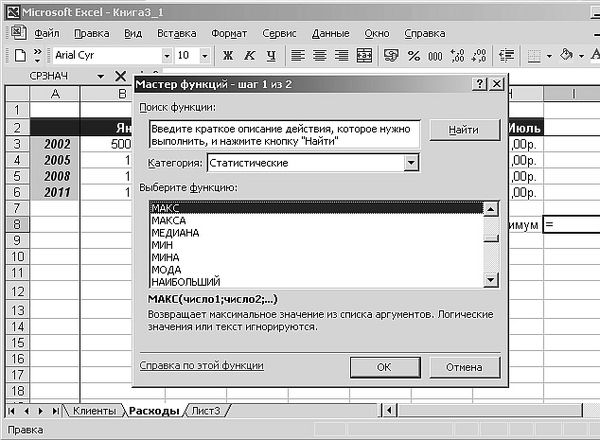This screenshot has width=600, height=440.
Task: Apply percent style format
Action: click(411, 55)
